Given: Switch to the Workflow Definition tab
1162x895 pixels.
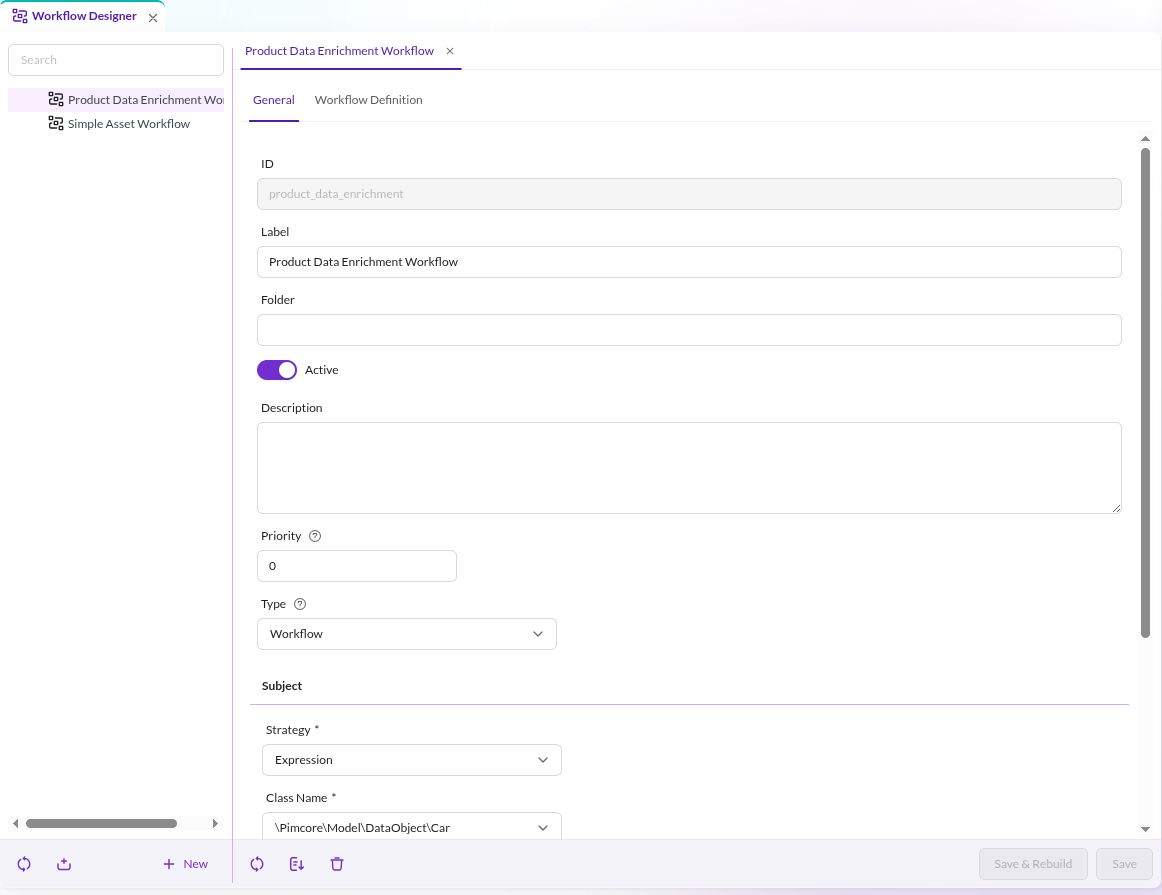Looking at the screenshot, I should point(368,100).
